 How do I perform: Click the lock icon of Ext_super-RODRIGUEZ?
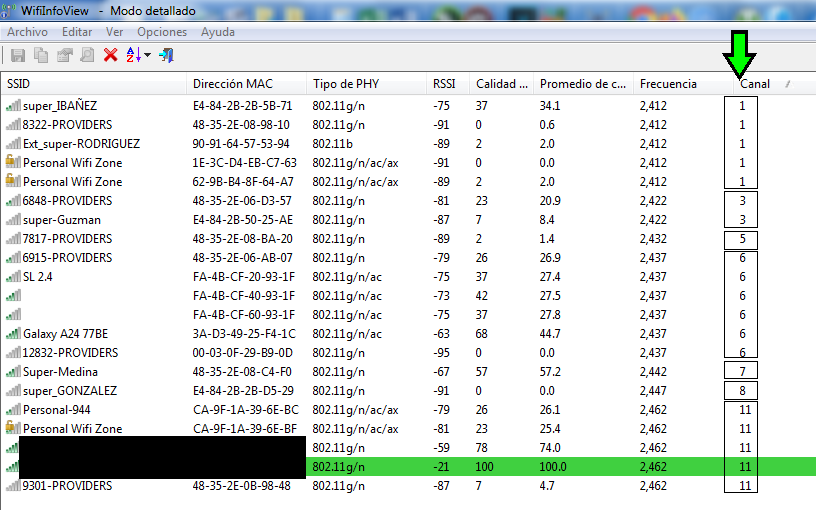(x=13, y=143)
